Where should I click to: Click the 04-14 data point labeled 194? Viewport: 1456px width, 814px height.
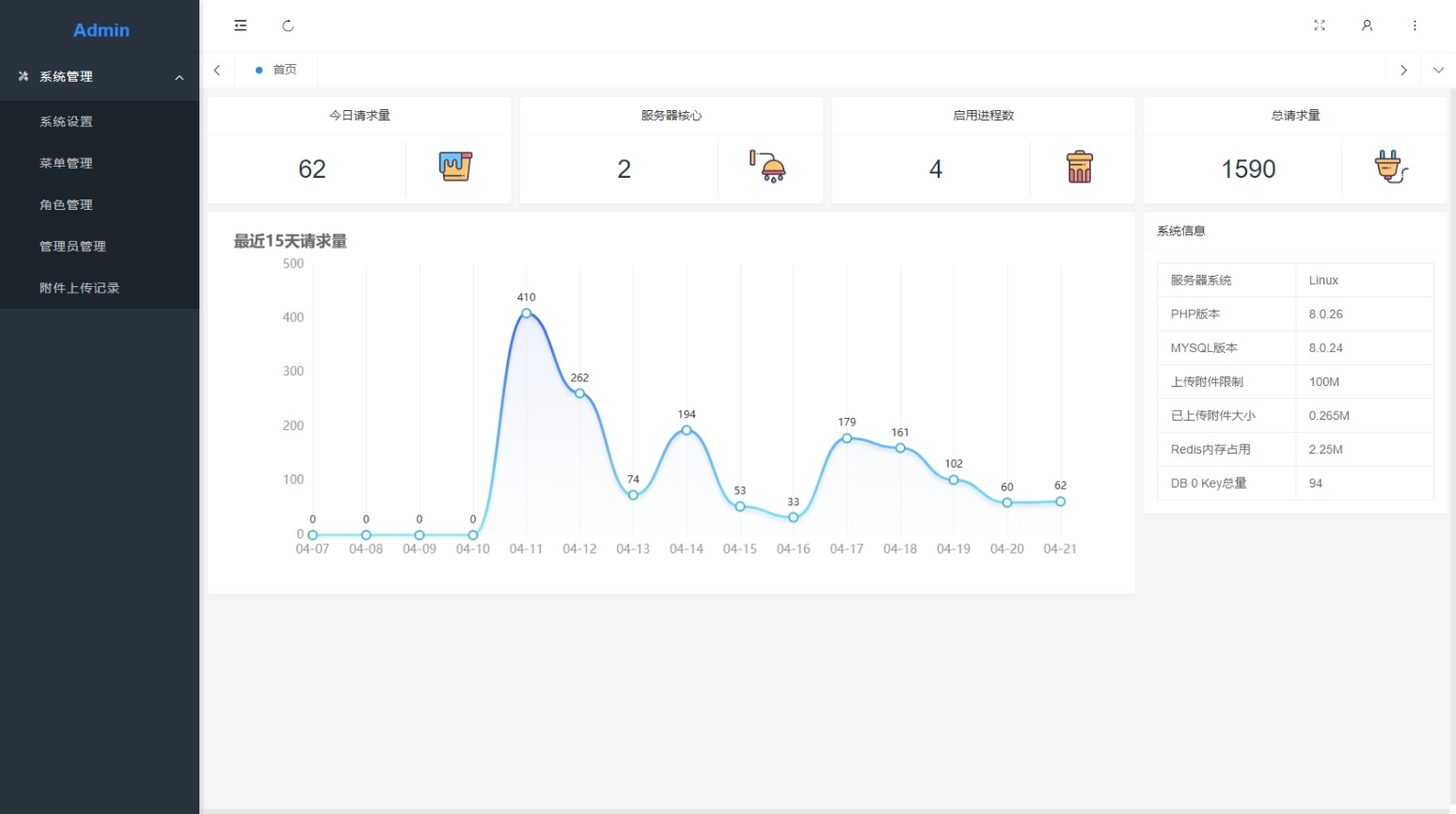[x=687, y=430]
